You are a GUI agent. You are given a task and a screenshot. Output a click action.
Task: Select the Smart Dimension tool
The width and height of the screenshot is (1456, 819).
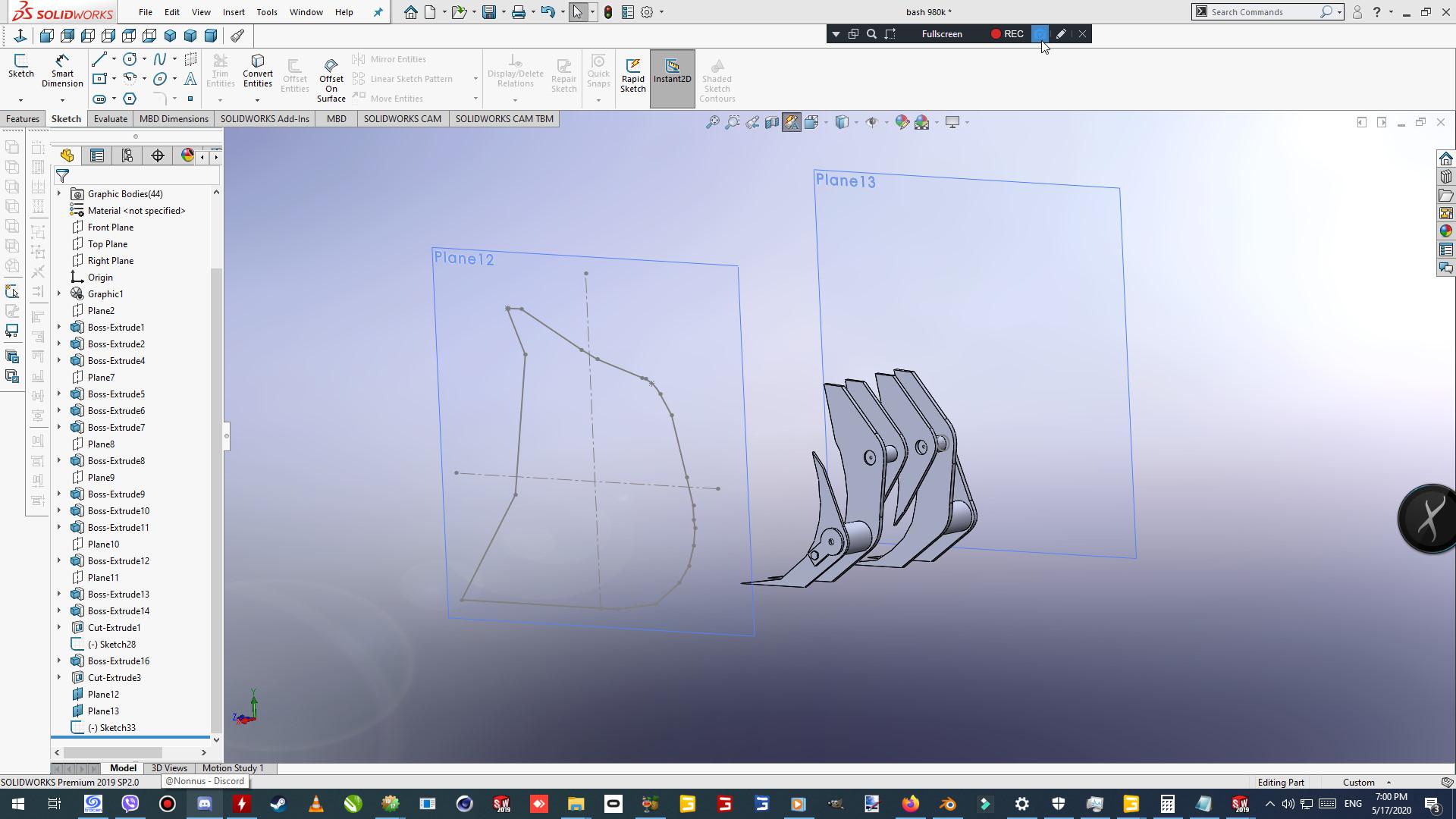tap(62, 71)
